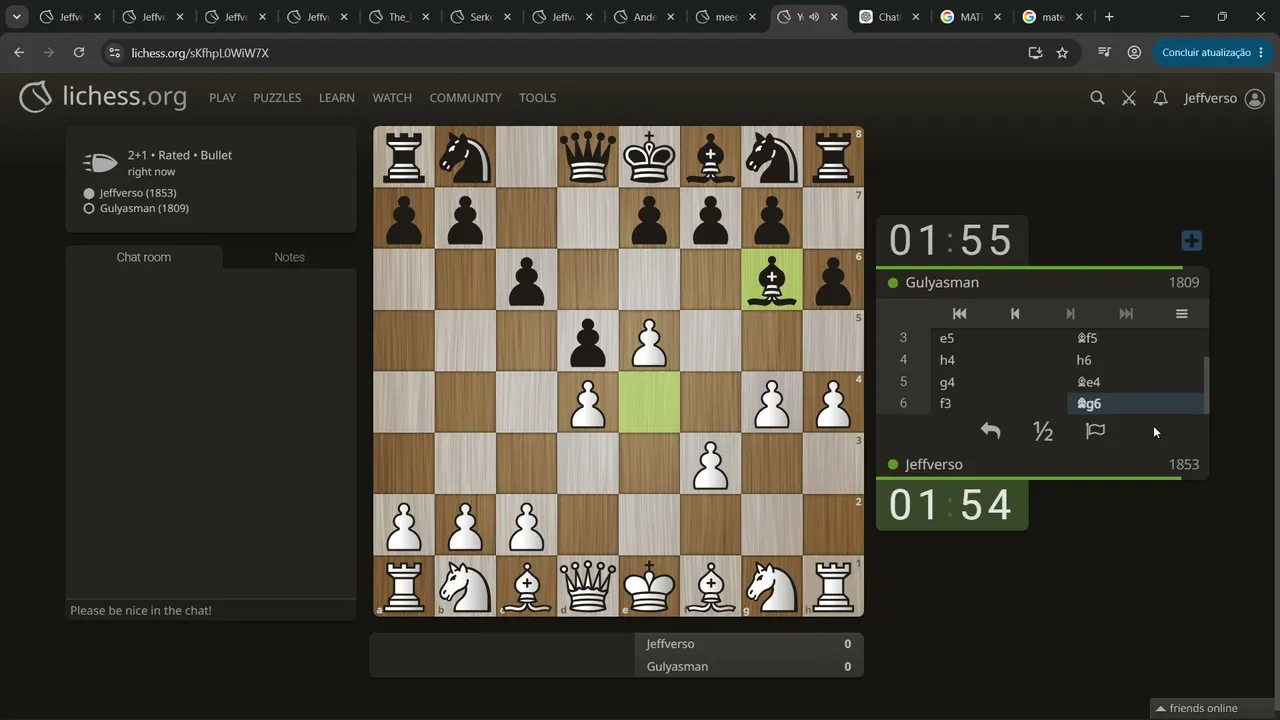Select the white king on e1
The image size is (1280, 720).
pos(649,586)
